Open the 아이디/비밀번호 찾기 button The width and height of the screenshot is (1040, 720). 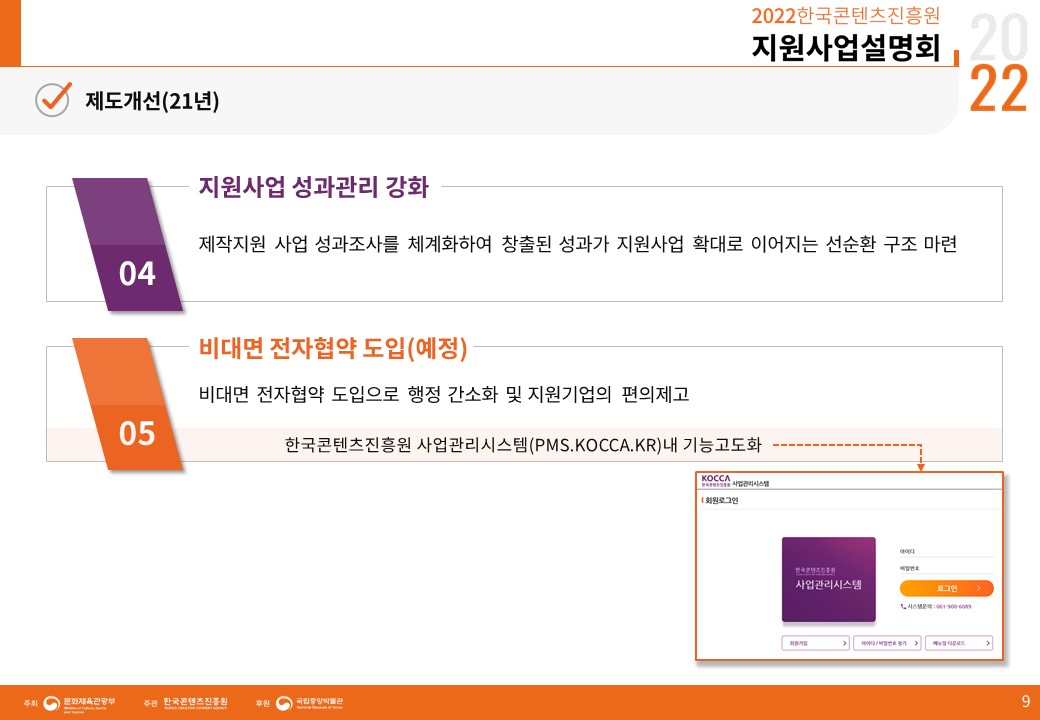tap(887, 643)
